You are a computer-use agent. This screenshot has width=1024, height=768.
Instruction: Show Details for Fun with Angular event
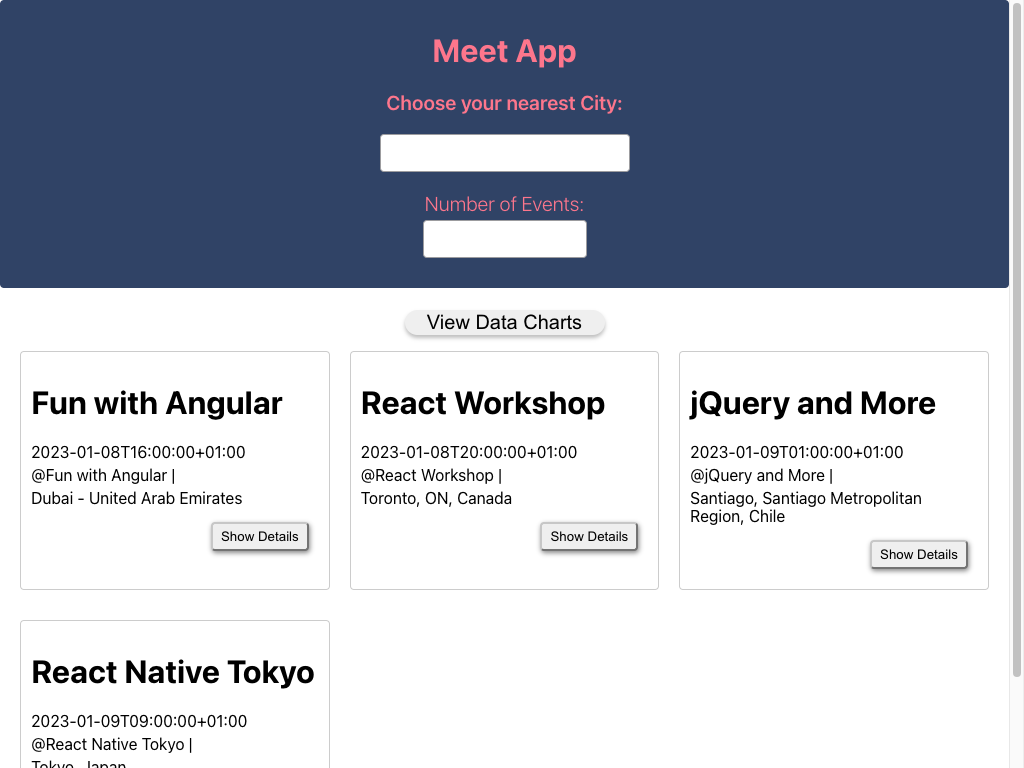pyautogui.click(x=259, y=536)
